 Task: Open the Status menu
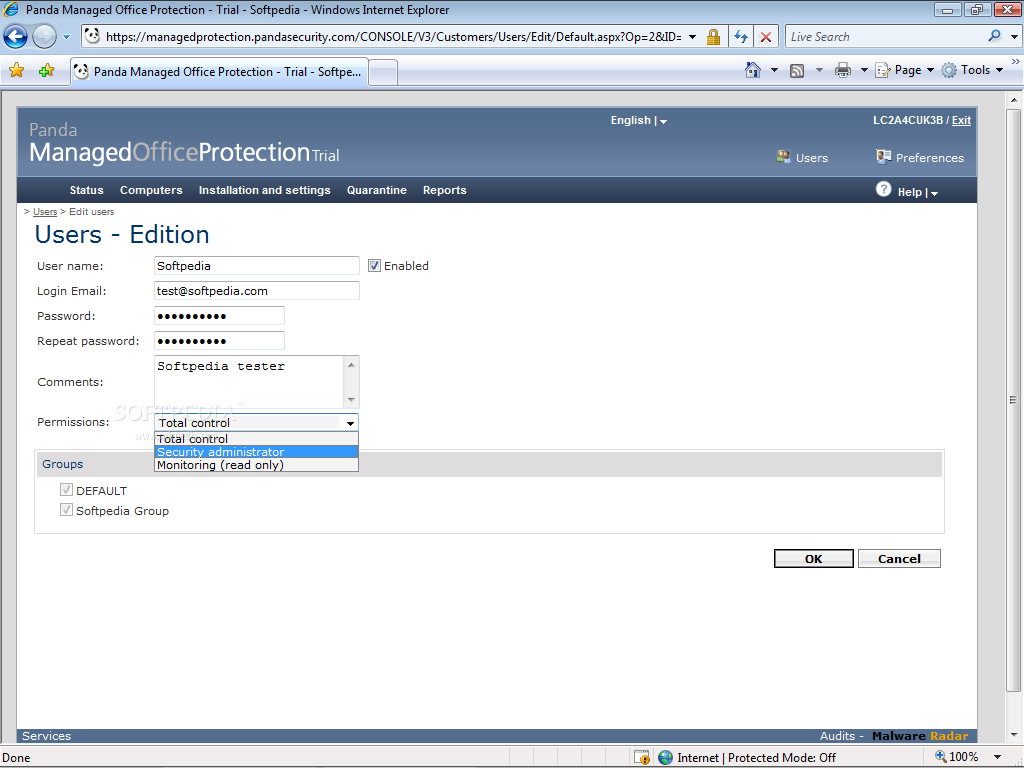pos(86,190)
